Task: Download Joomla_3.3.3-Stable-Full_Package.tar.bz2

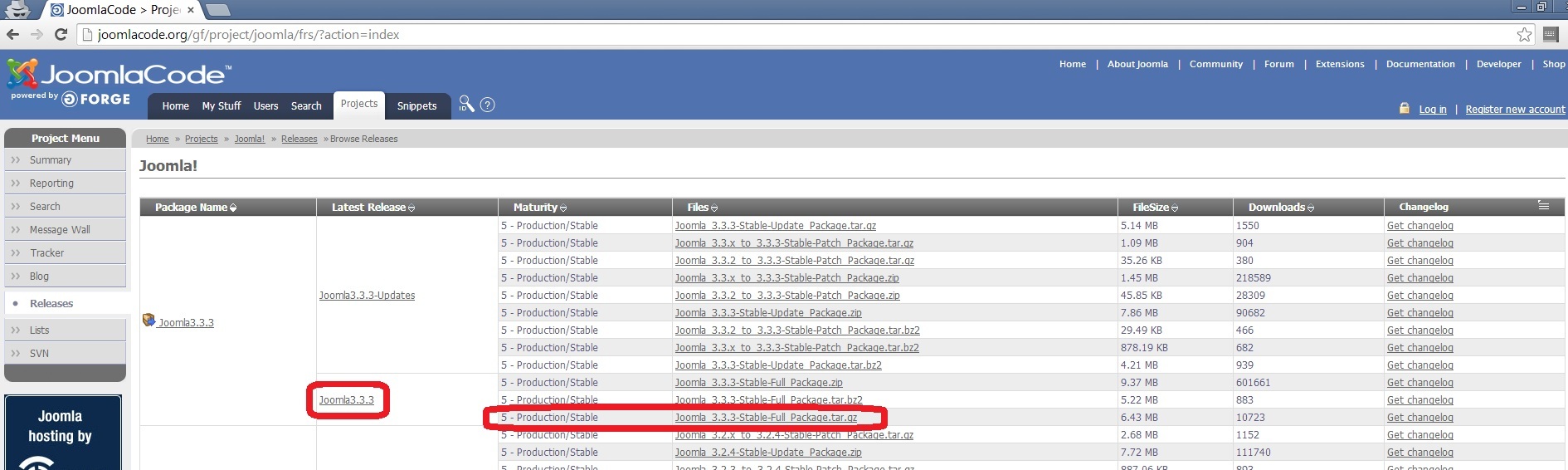Action: (768, 400)
